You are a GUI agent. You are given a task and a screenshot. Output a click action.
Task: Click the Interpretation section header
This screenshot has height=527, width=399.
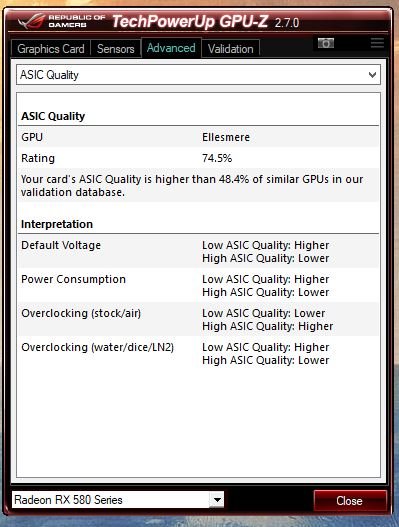pos(57,224)
